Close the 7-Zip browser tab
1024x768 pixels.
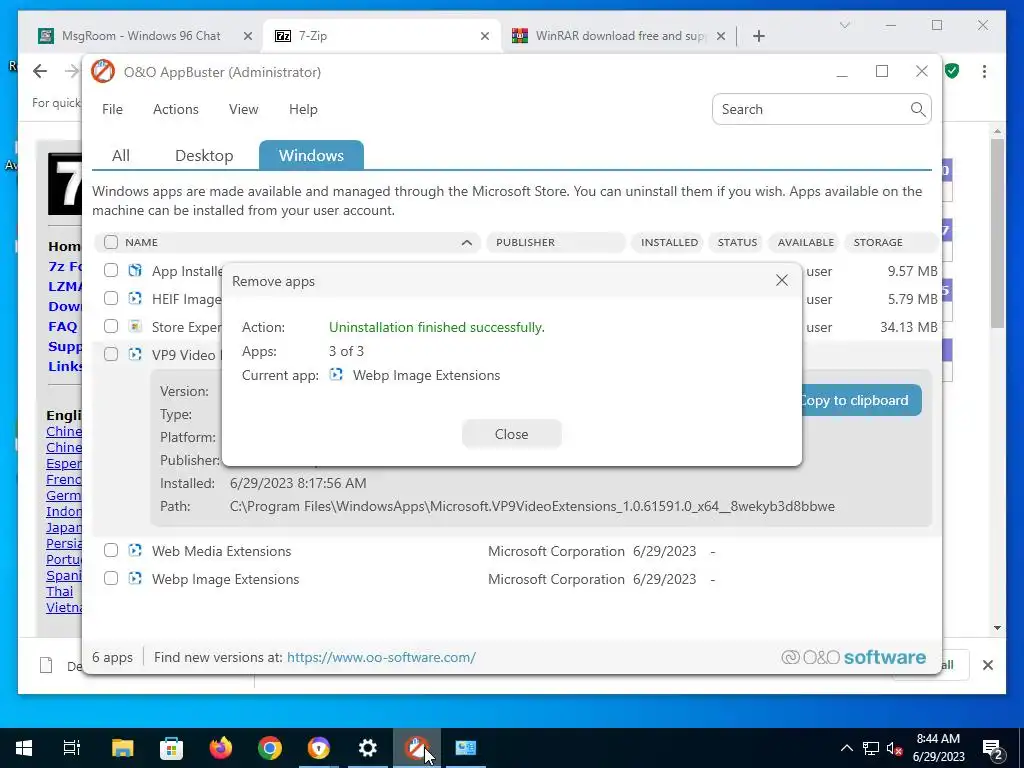[x=485, y=36]
